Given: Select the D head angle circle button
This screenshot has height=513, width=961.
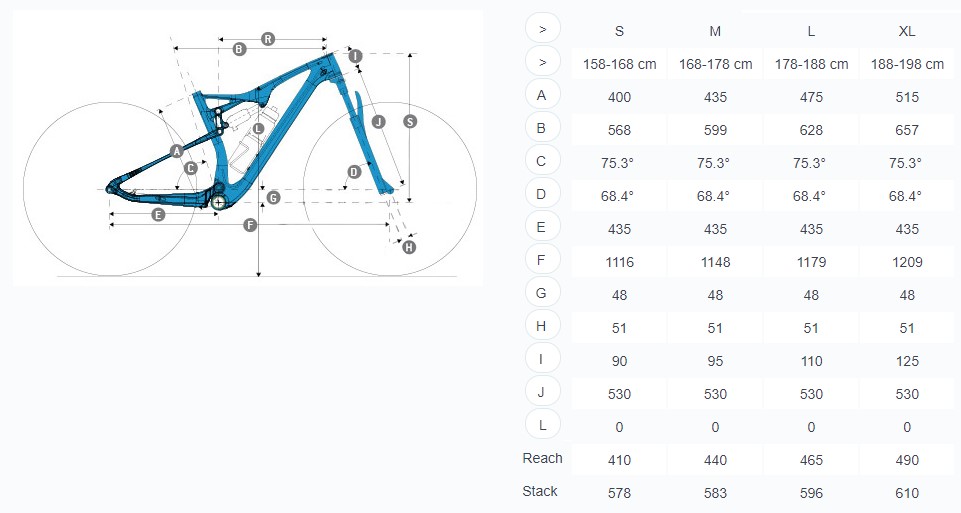Looking at the screenshot, I should coord(542,195).
